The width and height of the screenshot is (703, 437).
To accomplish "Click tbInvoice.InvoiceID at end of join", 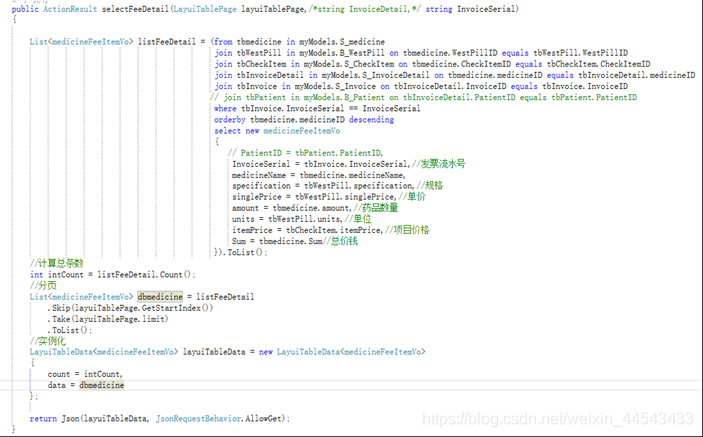I will click(x=585, y=86).
